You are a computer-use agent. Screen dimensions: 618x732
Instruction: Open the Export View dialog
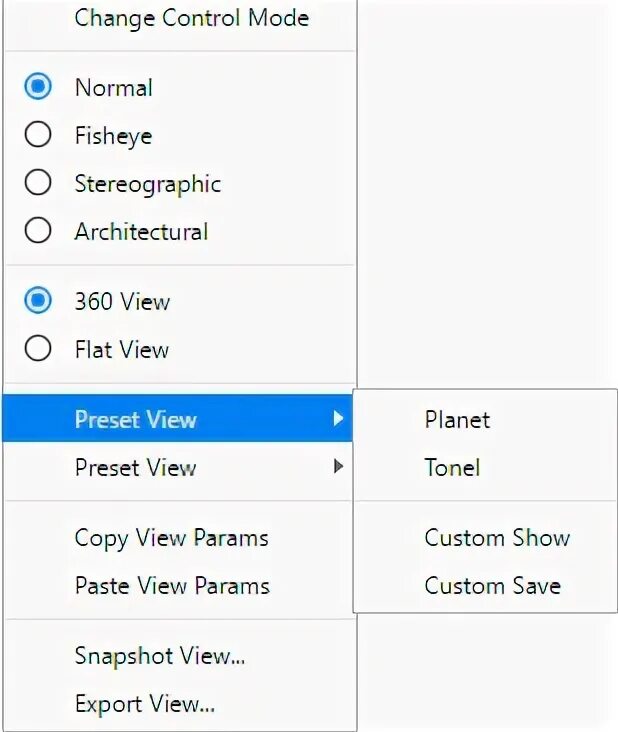pyautogui.click(x=145, y=704)
